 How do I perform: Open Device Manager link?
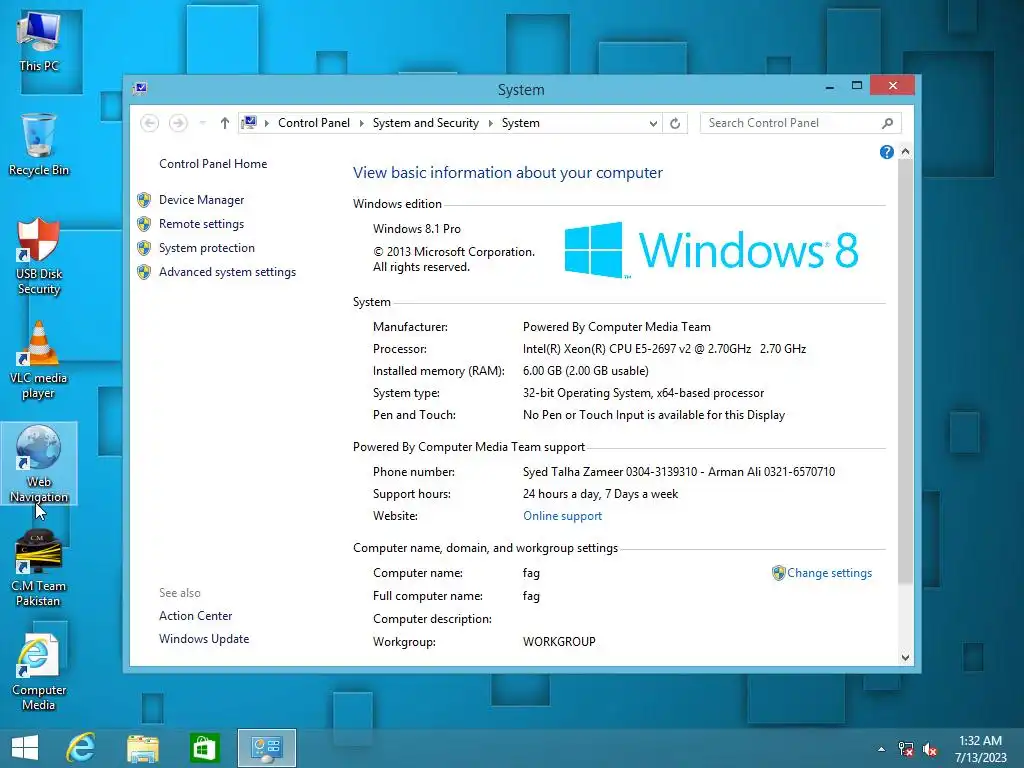point(201,200)
